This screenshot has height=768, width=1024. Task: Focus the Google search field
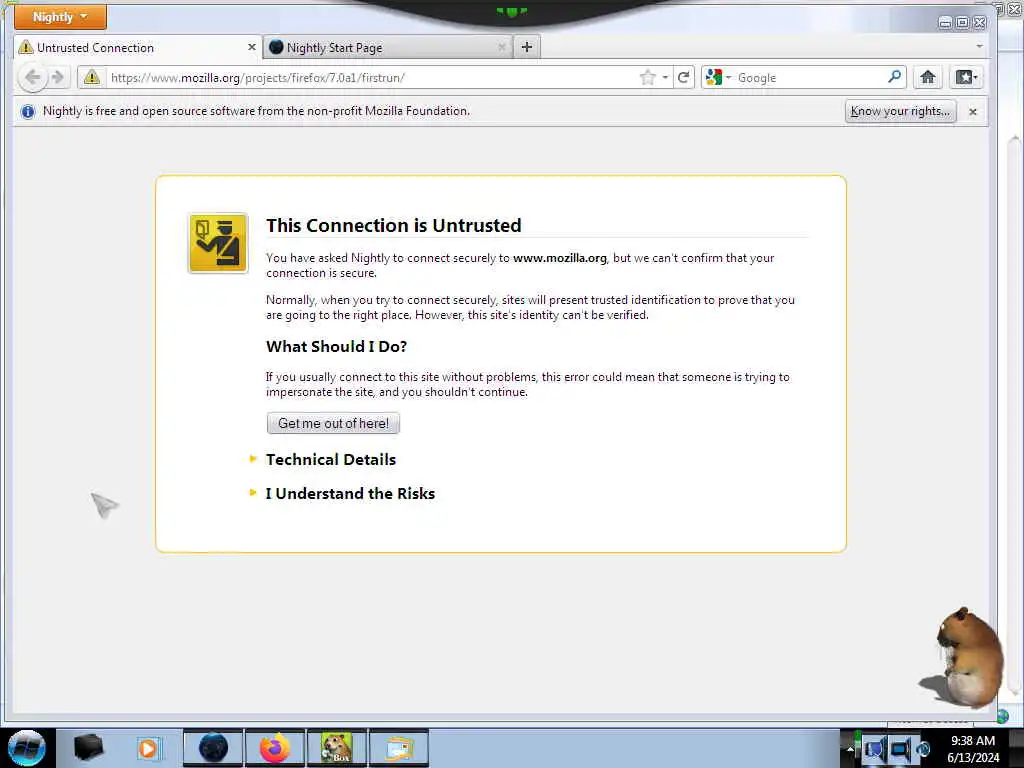[x=810, y=78]
